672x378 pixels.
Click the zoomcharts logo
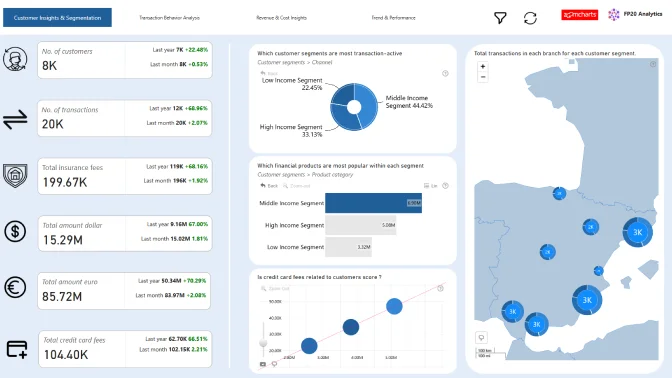tap(579, 15)
